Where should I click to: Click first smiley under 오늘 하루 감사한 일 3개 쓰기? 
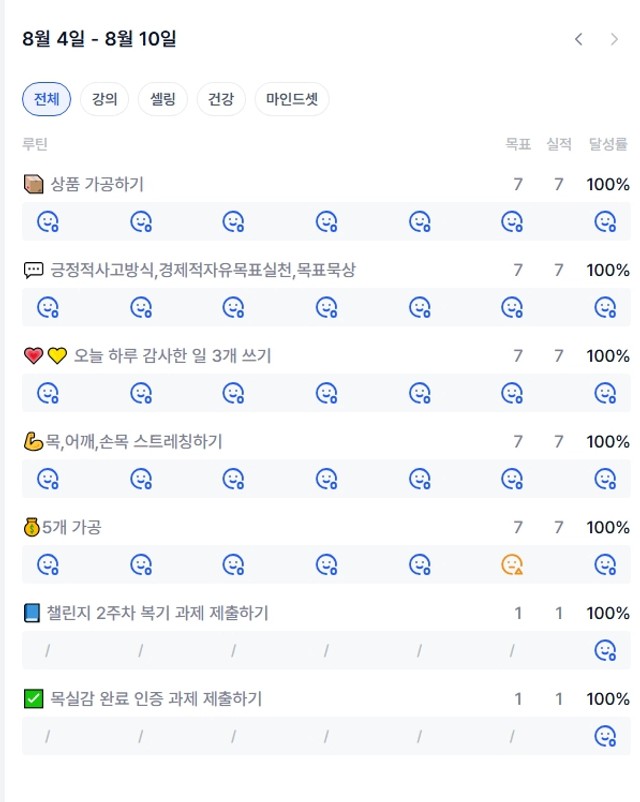[48, 393]
